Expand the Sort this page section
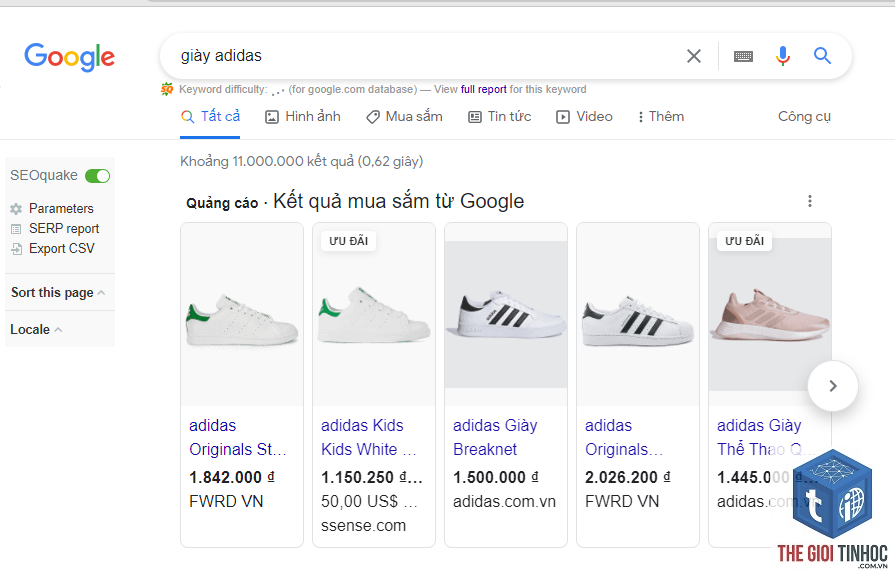This screenshot has height=571, width=895. pyautogui.click(x=58, y=292)
